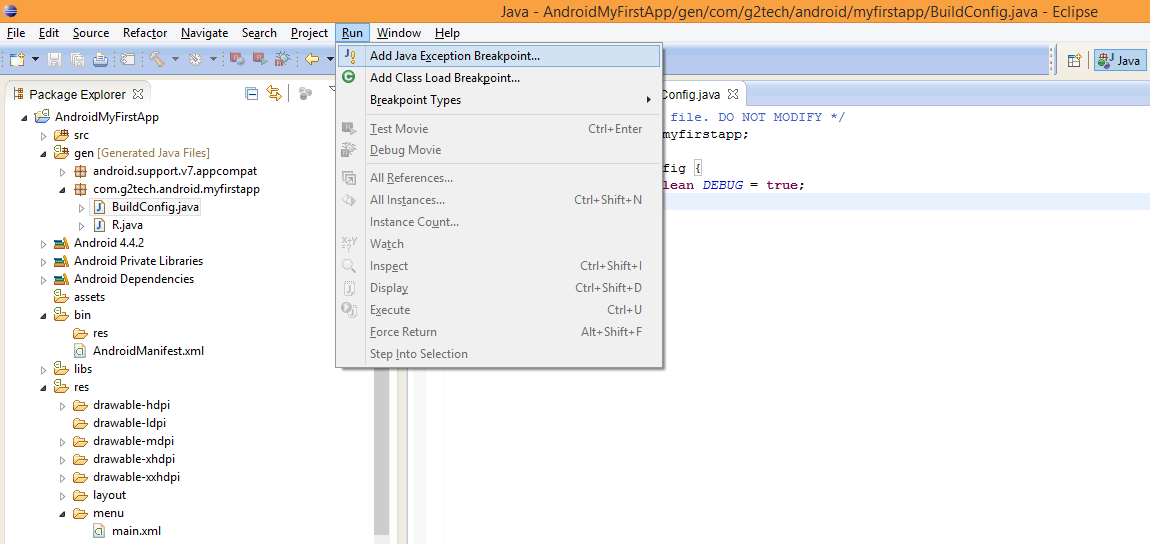Select R.java in the tree

pyautogui.click(x=127, y=225)
